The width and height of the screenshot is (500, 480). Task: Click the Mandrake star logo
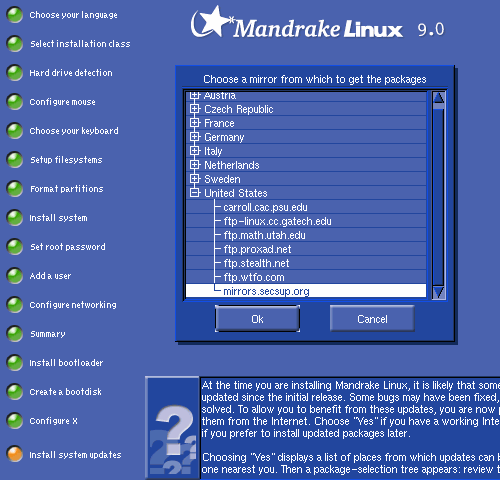click(x=211, y=22)
